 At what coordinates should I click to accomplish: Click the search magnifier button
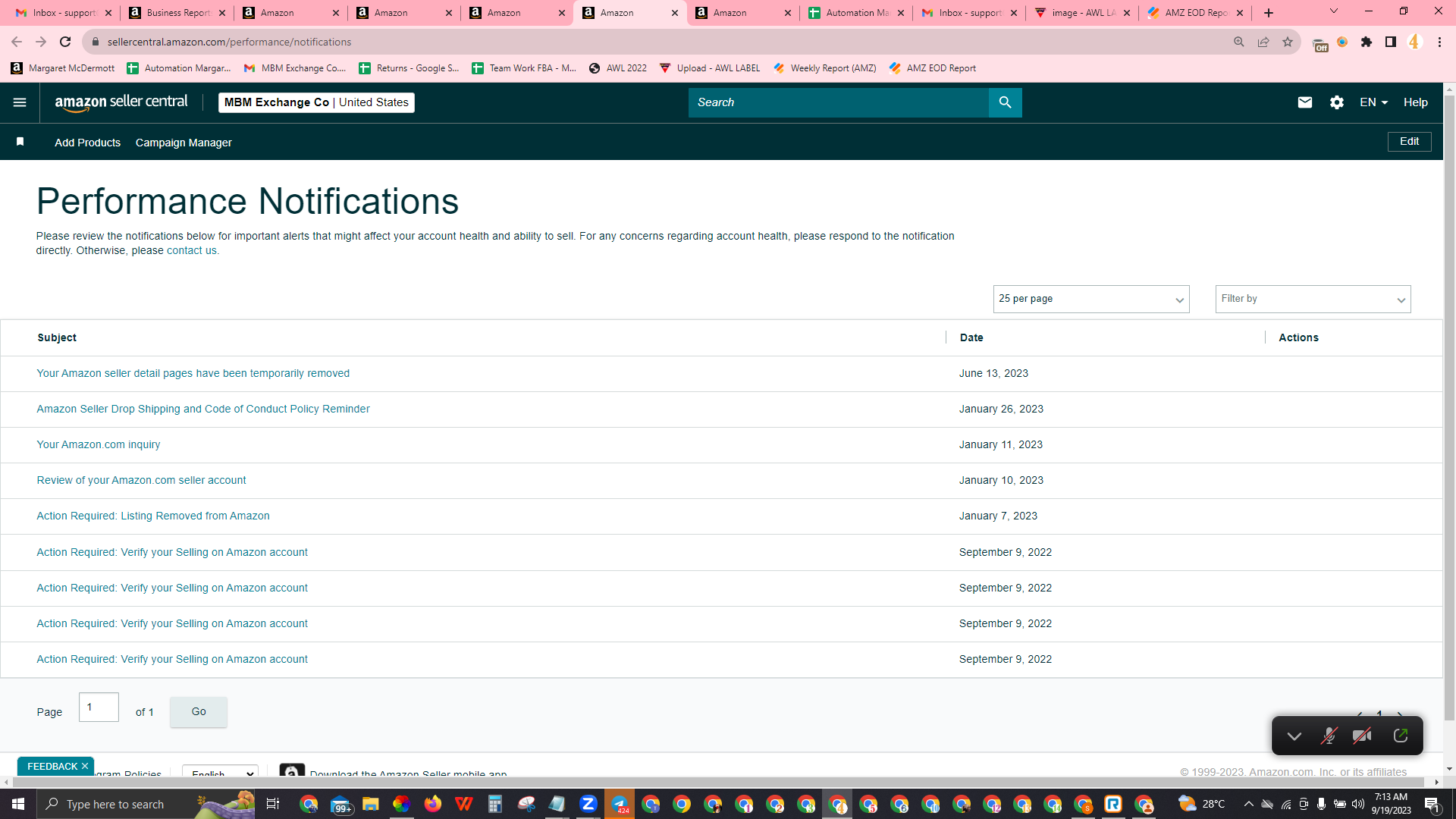[1005, 102]
